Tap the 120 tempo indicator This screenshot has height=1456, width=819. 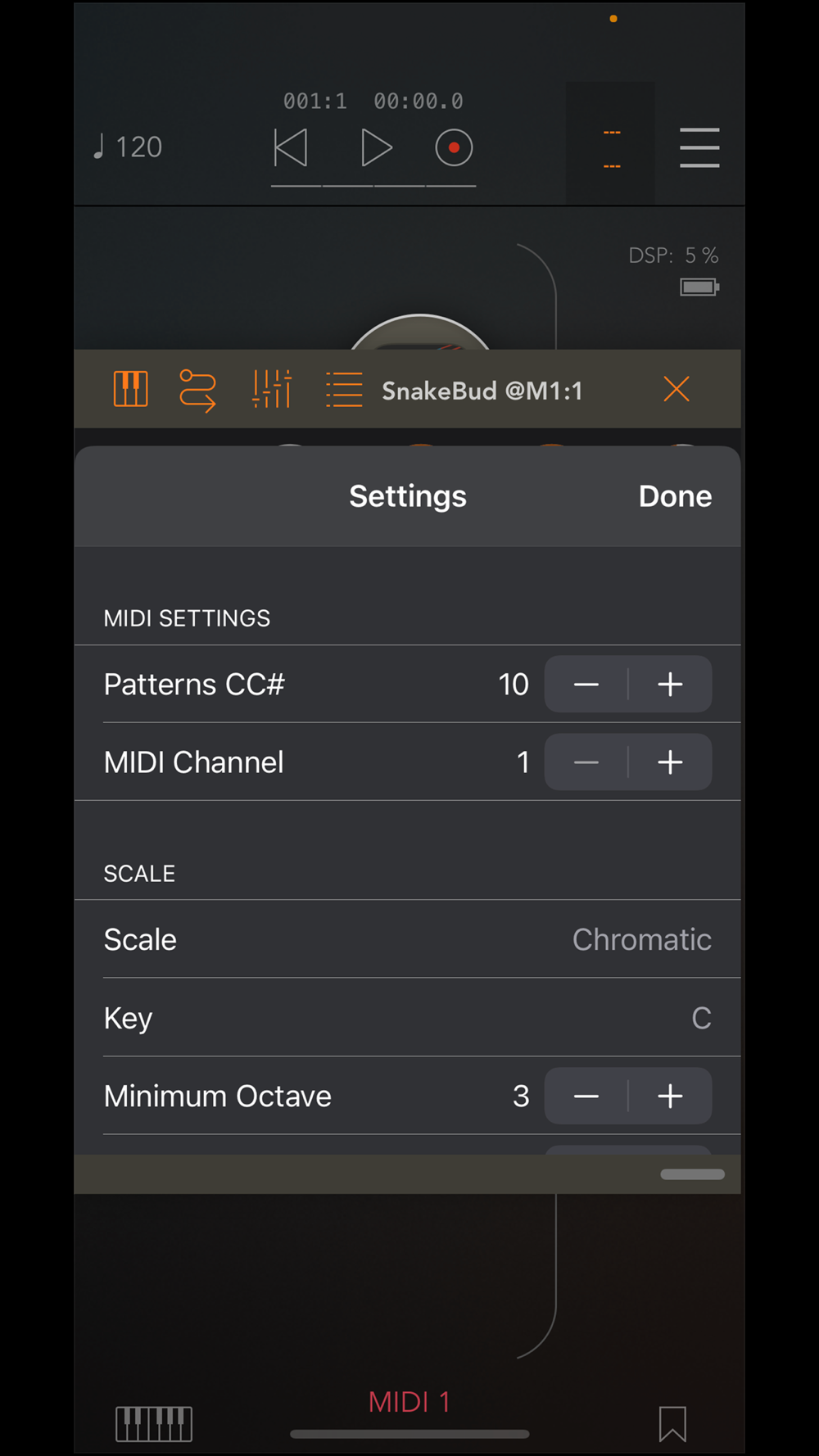pos(129,147)
